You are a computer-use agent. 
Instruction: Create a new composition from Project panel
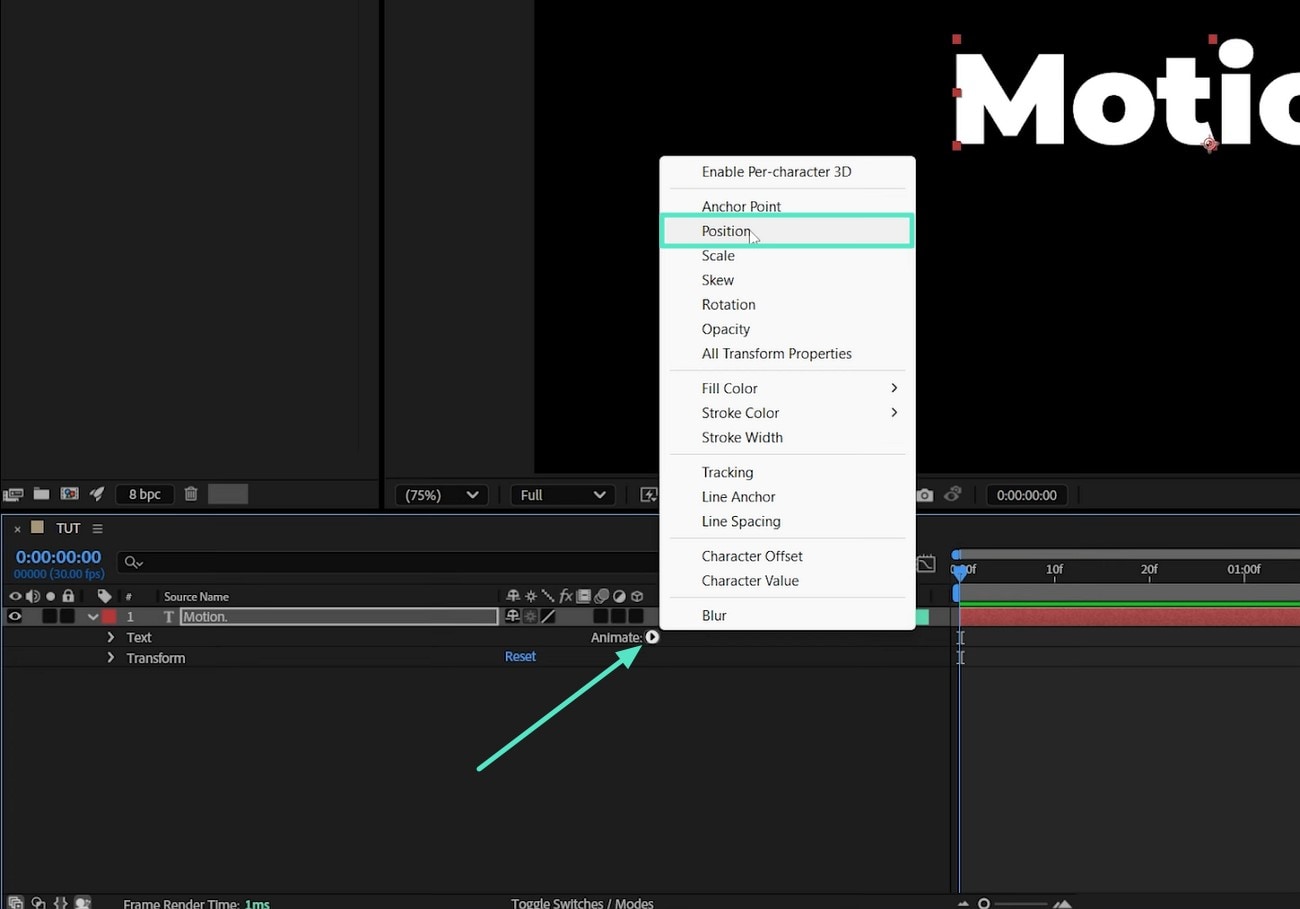pyautogui.click(x=69, y=494)
